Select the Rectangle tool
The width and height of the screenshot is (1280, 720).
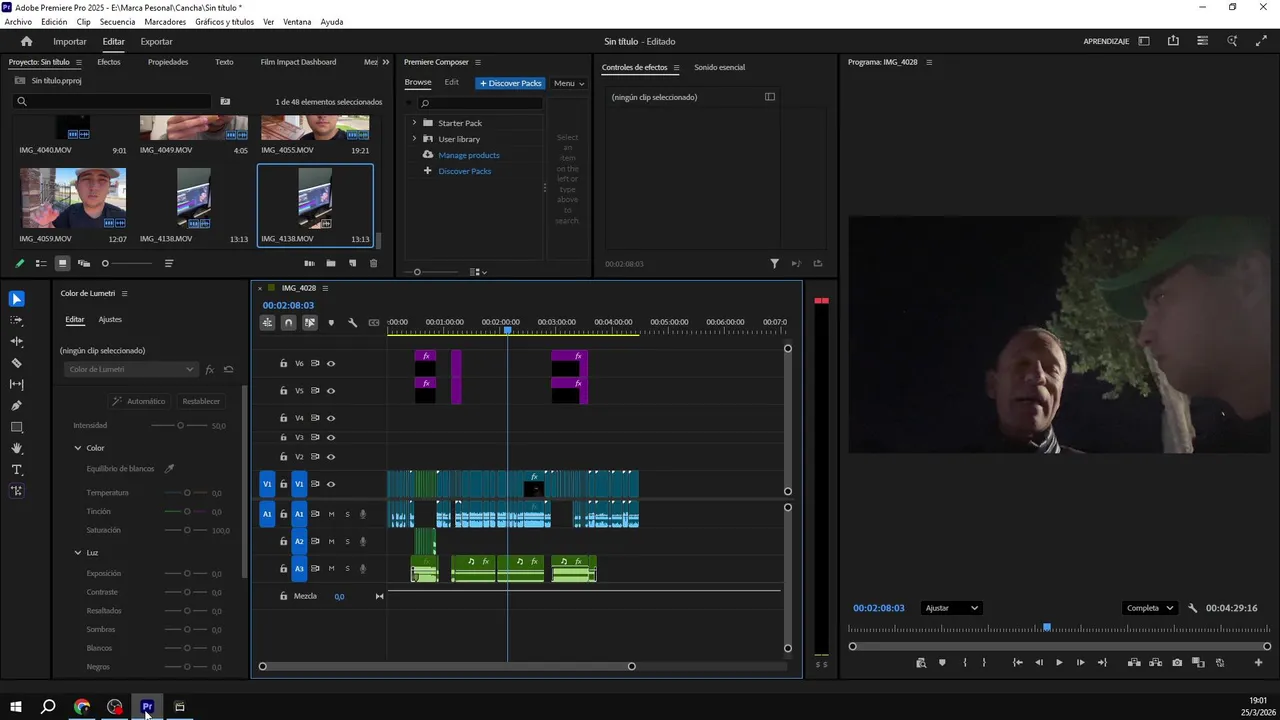click(x=16, y=427)
